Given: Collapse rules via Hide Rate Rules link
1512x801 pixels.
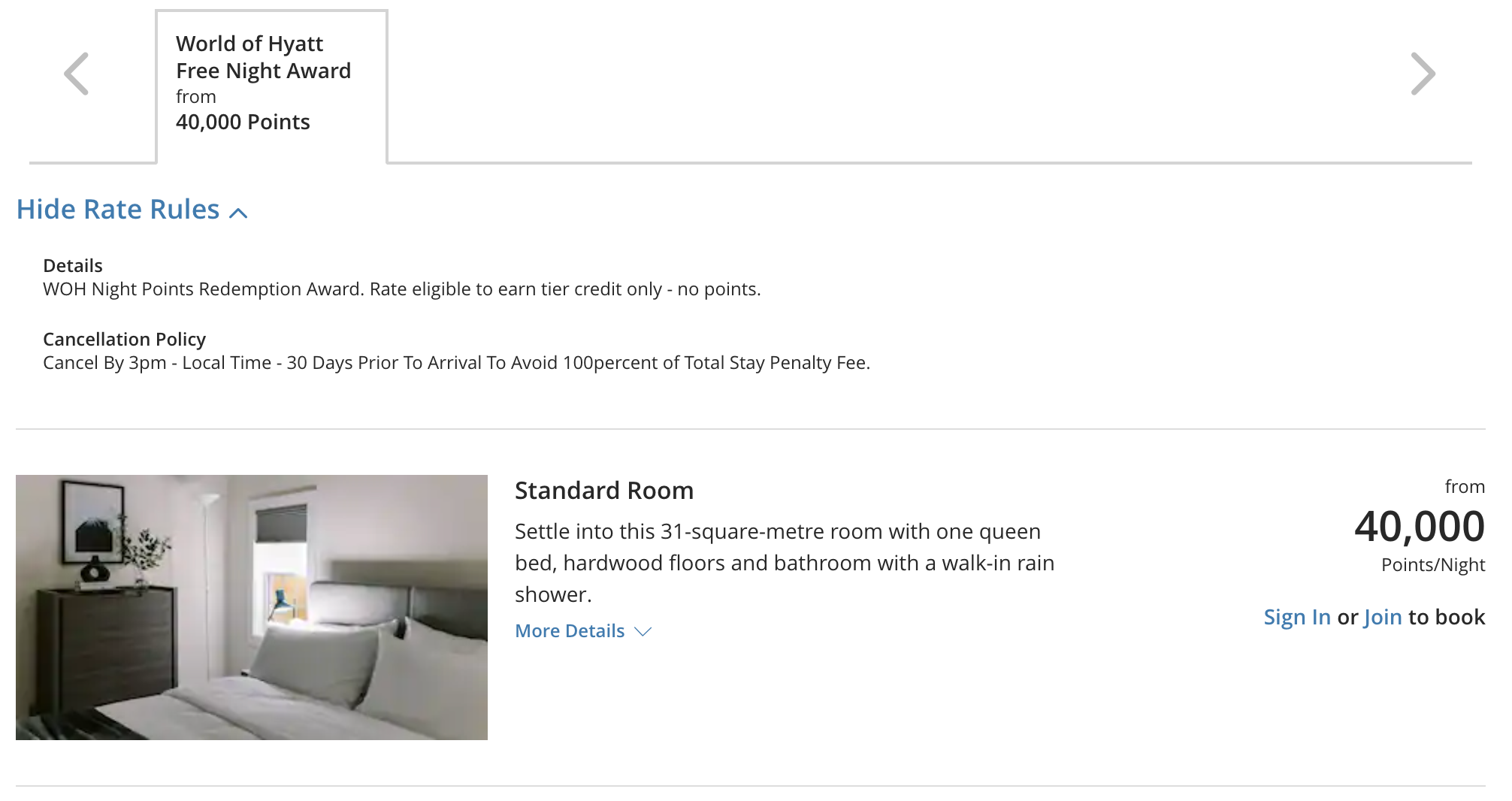Looking at the screenshot, I should point(118,210).
